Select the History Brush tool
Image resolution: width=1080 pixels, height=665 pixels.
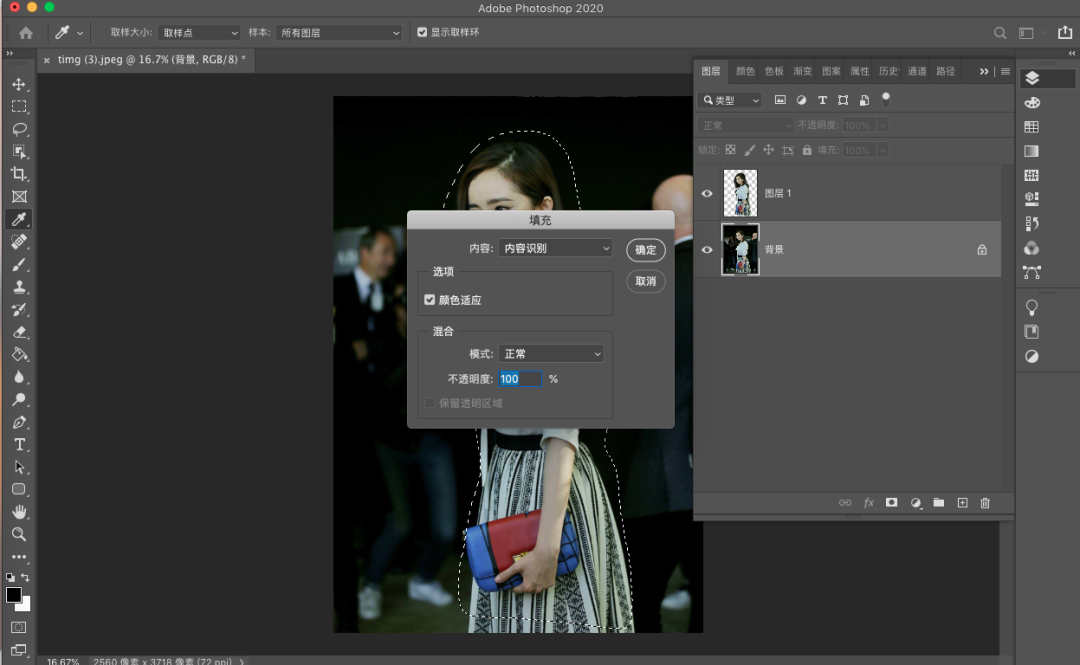coord(19,309)
